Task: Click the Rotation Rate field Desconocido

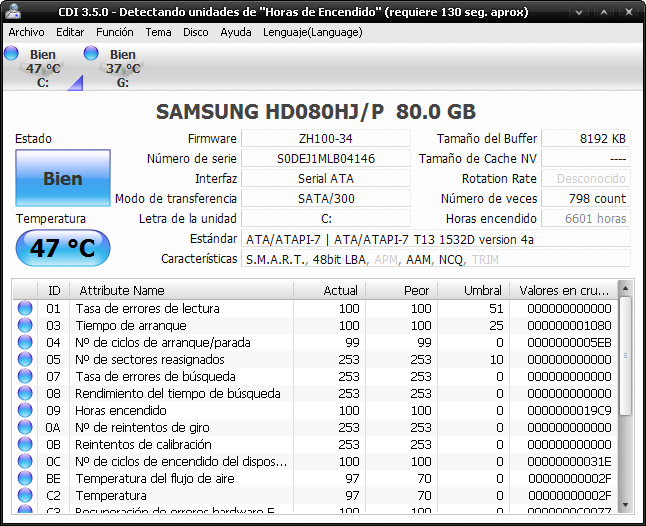Action: click(585, 178)
